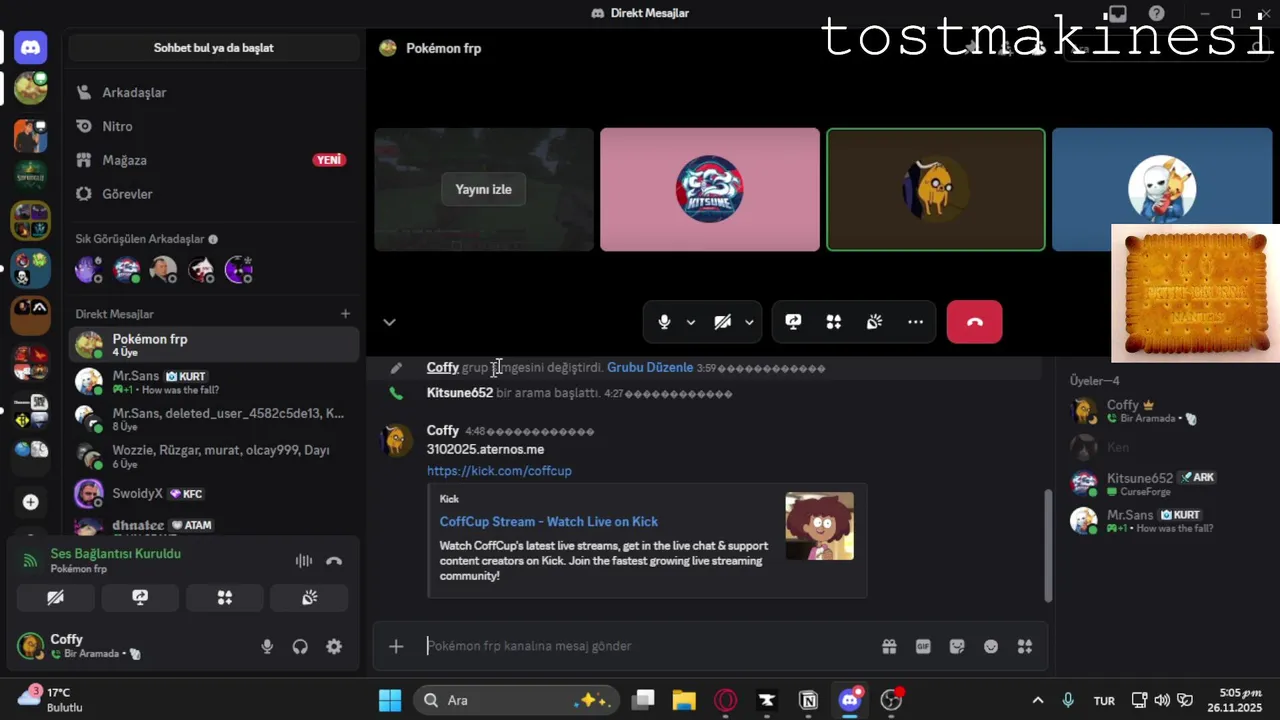Click attach plus icon in message bar
The height and width of the screenshot is (720, 1280).
(396, 646)
